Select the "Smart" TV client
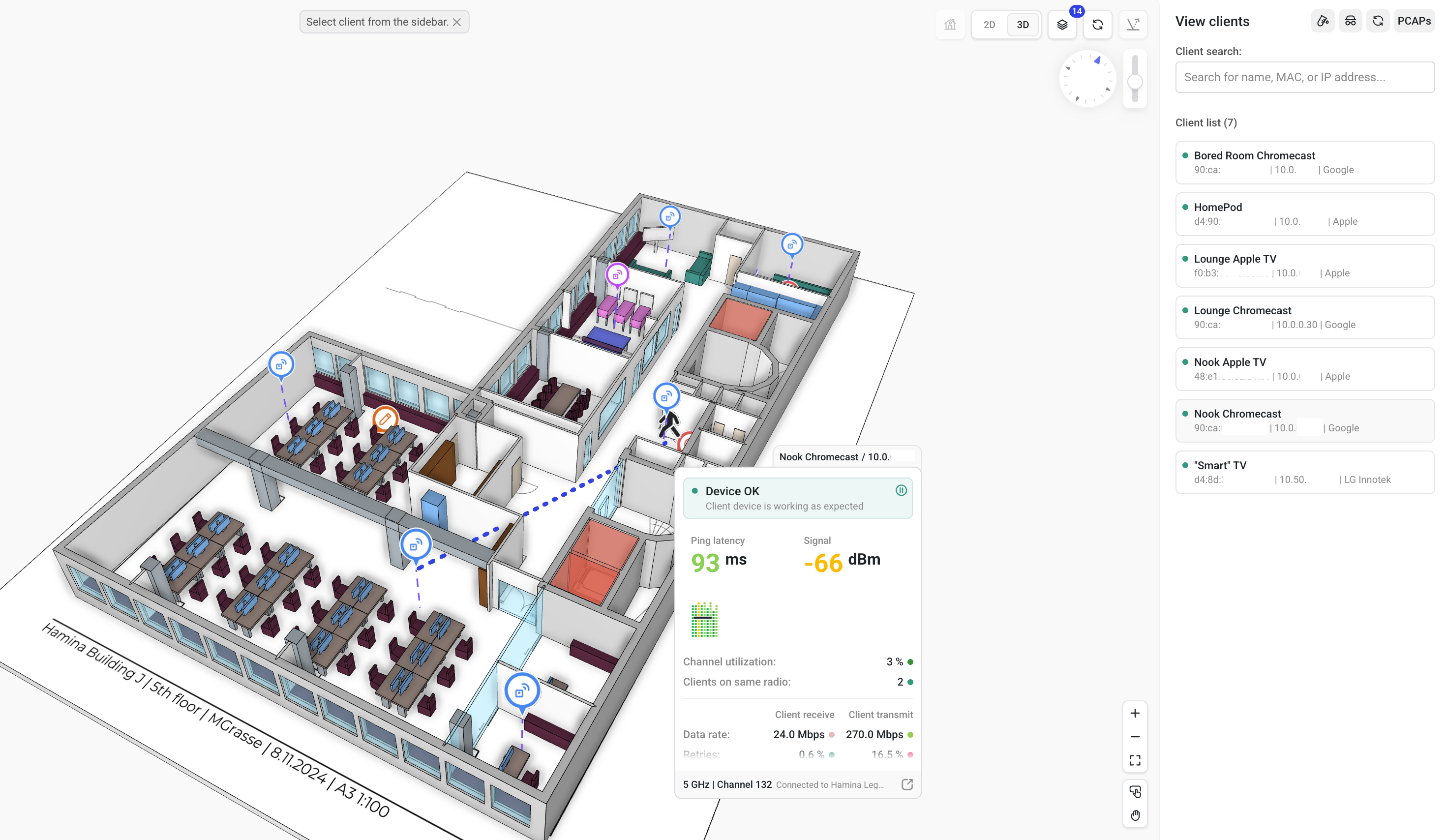This screenshot has width=1446, height=840. click(x=1305, y=472)
